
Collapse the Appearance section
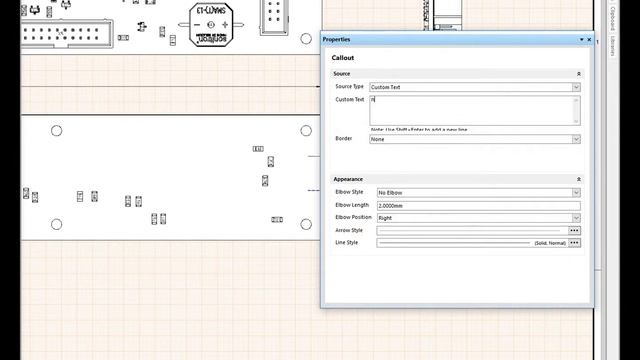click(x=578, y=180)
